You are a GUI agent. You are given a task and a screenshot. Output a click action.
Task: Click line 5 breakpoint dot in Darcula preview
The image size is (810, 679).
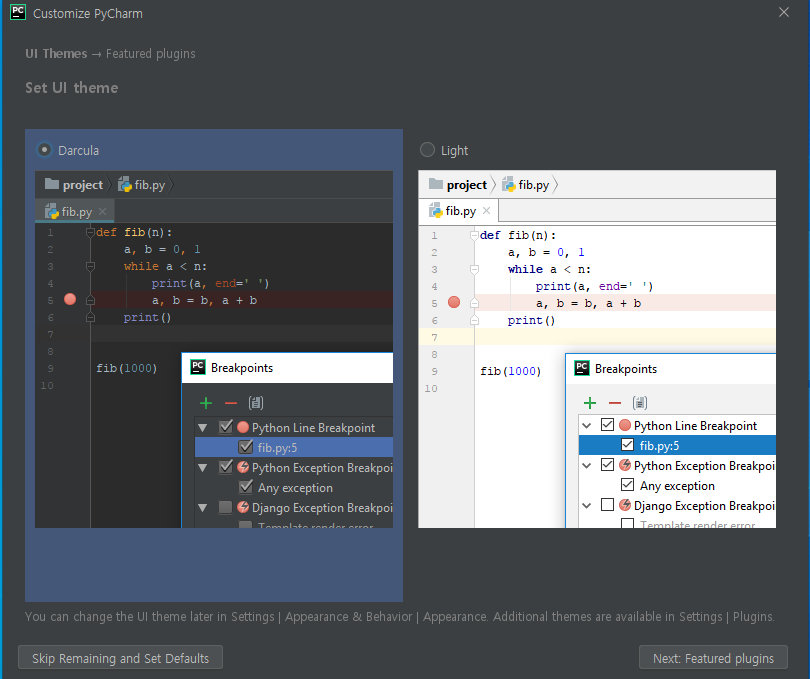coord(70,299)
